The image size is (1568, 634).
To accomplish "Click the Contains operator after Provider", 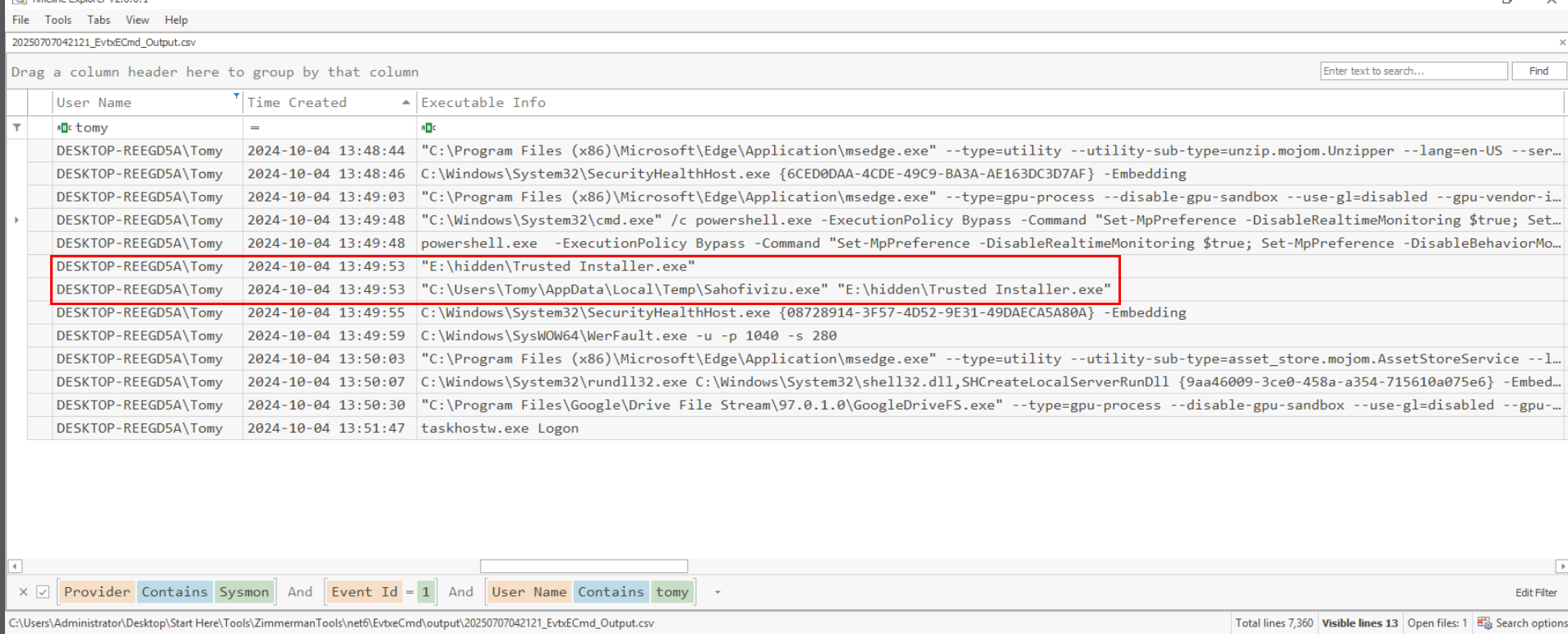I will point(174,592).
